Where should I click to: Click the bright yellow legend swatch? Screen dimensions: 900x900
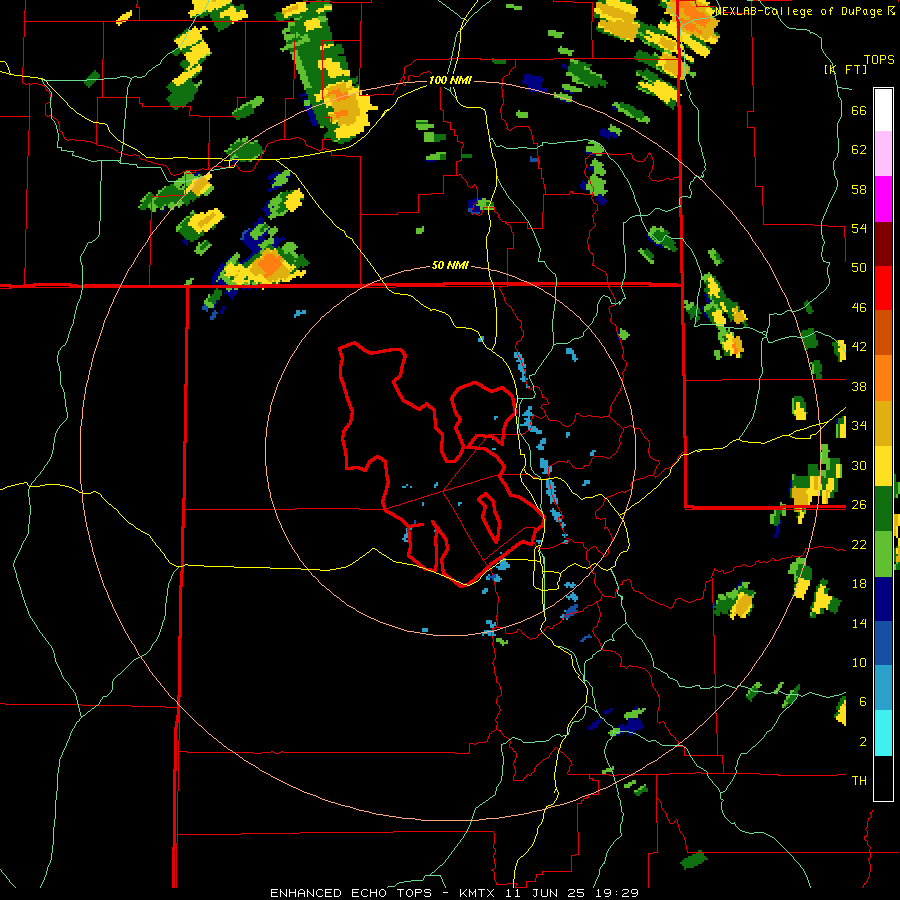[883, 466]
